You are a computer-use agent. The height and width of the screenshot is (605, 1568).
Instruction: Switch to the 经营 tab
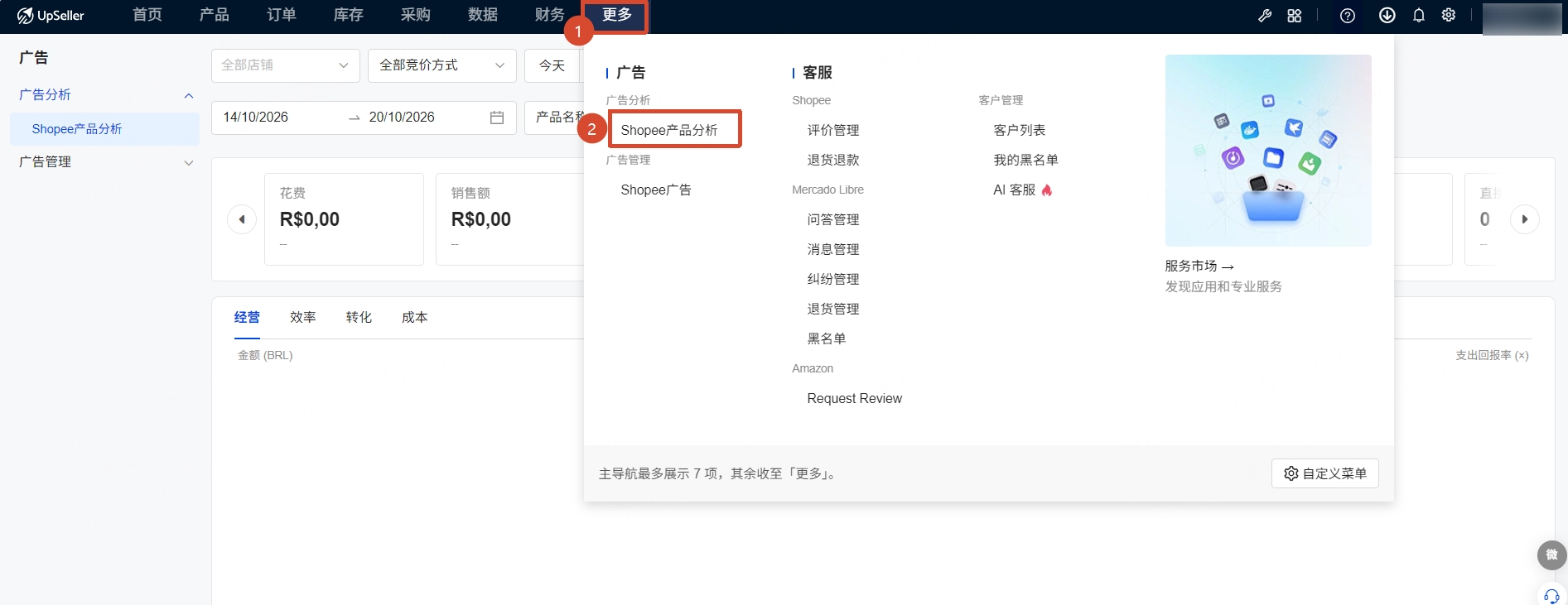[247, 318]
